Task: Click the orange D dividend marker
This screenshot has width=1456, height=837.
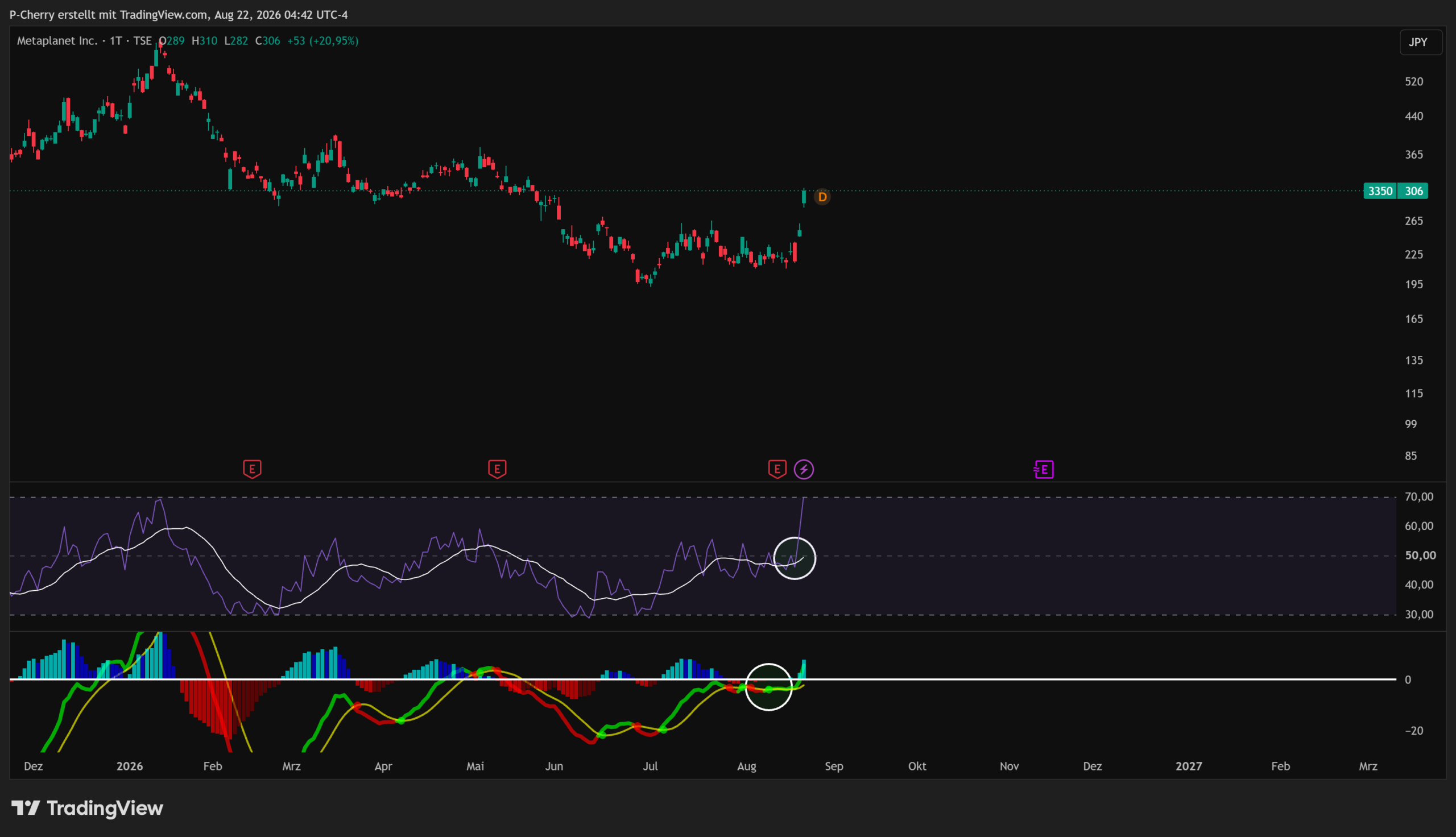Action: tap(822, 197)
